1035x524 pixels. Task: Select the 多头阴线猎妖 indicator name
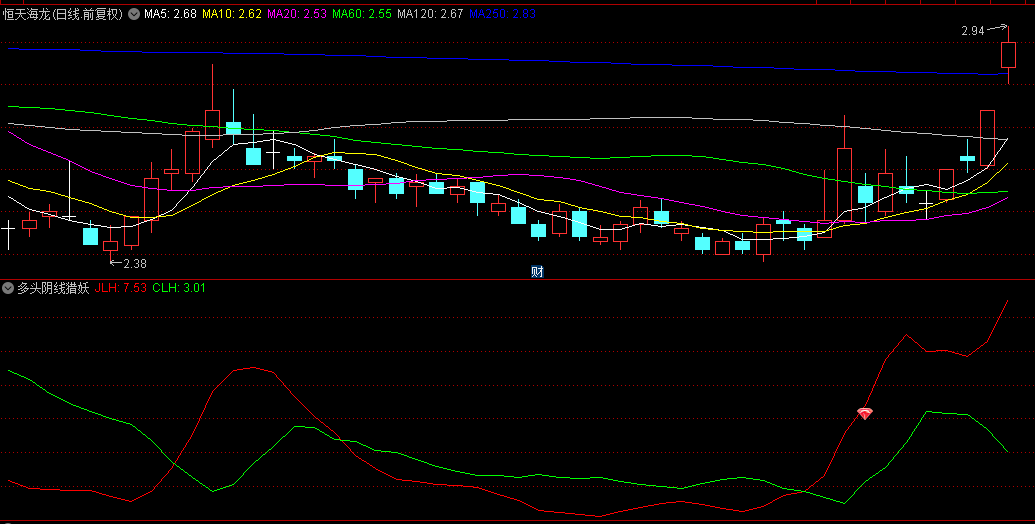pyautogui.click(x=53, y=288)
